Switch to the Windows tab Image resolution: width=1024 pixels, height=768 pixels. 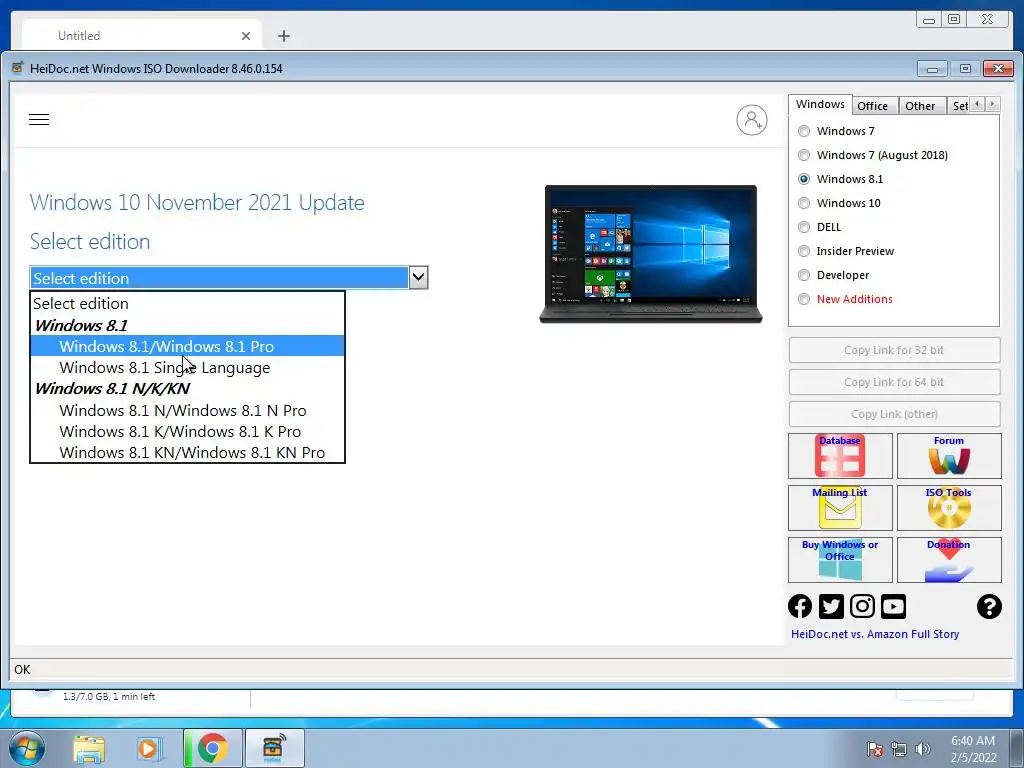tap(820, 104)
